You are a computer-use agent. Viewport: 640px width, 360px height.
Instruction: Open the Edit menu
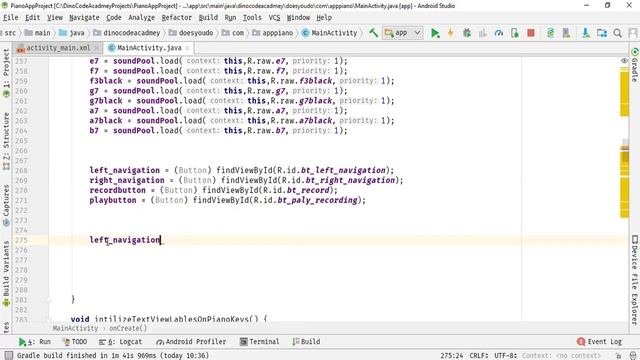32,18
